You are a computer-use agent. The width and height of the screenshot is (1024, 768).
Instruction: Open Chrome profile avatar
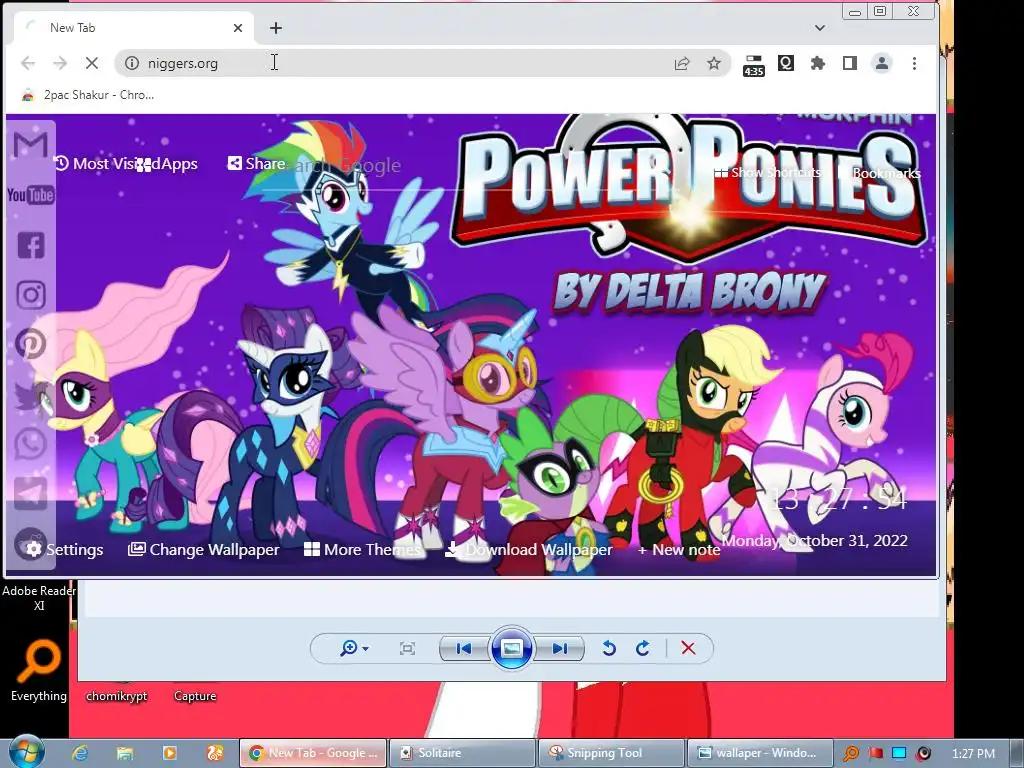click(882, 63)
